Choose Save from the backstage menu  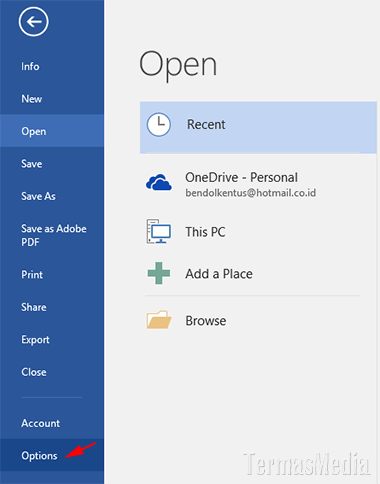[x=52, y=164]
